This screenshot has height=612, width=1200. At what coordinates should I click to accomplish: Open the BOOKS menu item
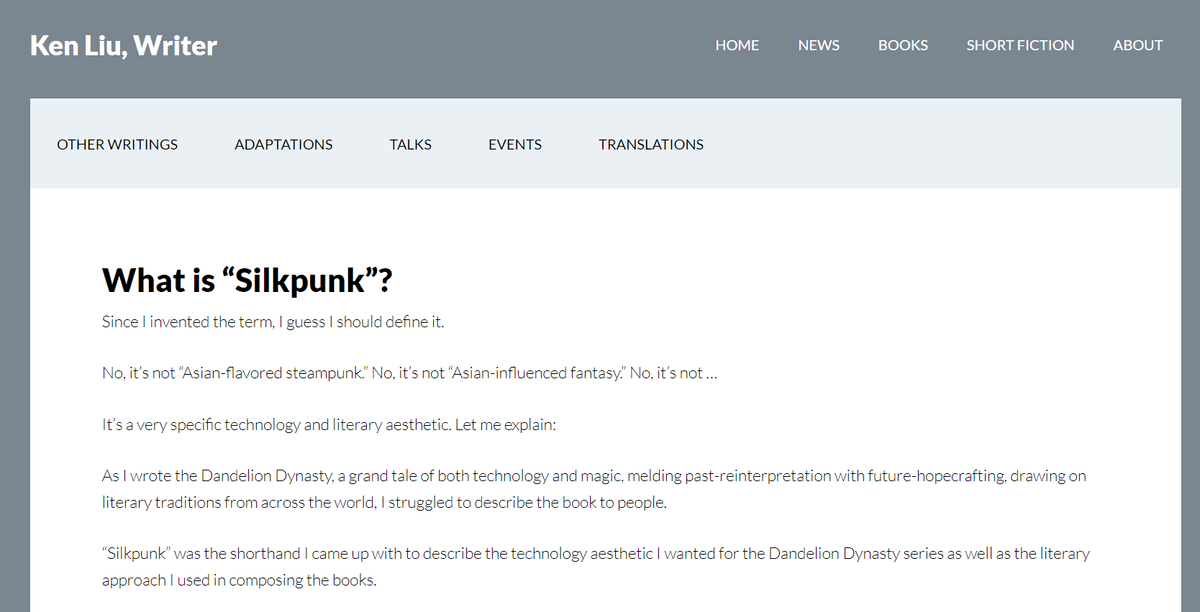click(x=902, y=45)
